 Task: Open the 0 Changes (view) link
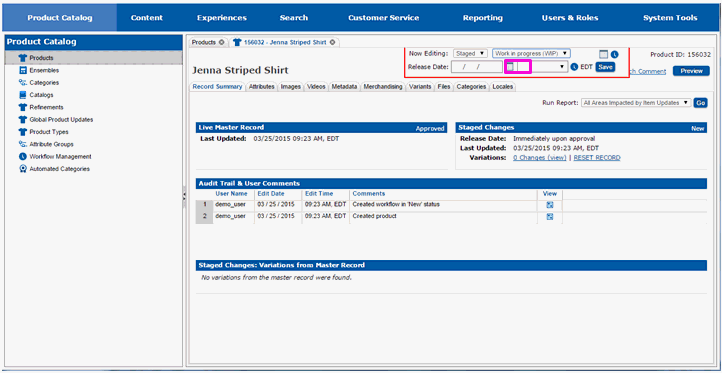tap(539, 157)
